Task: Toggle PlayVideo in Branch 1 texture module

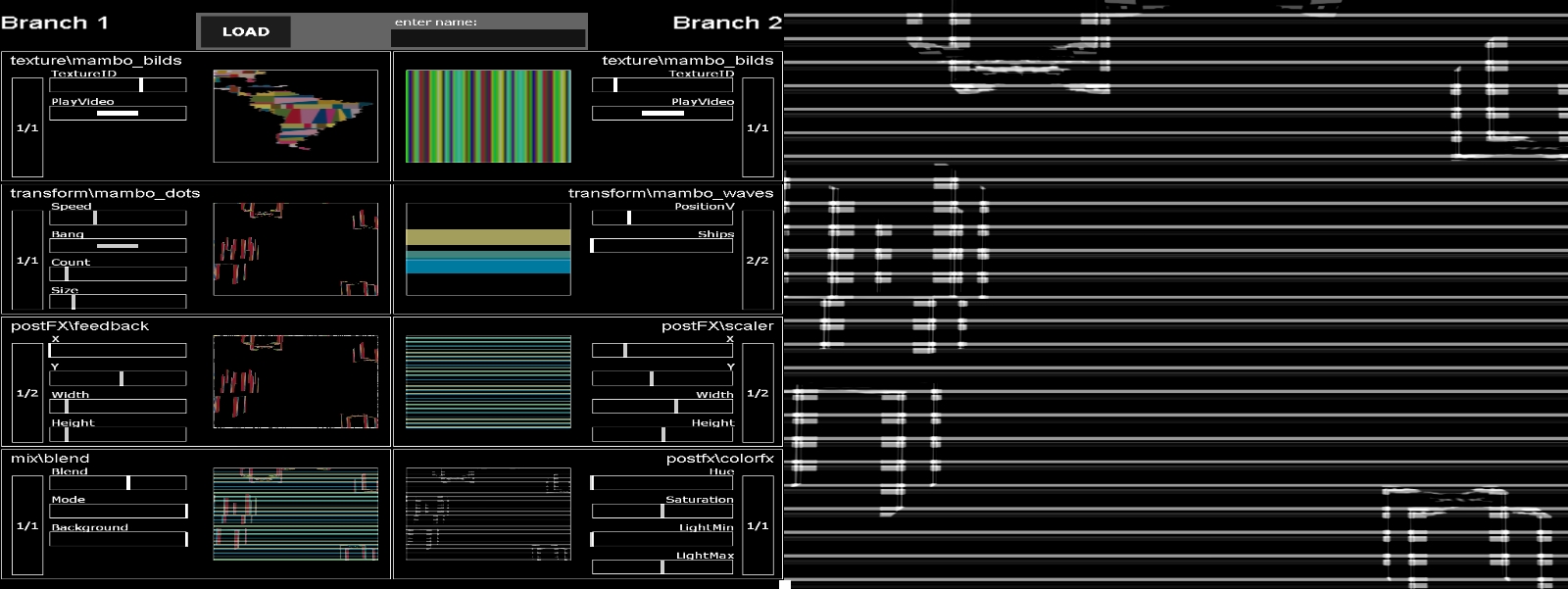Action: click(x=118, y=114)
